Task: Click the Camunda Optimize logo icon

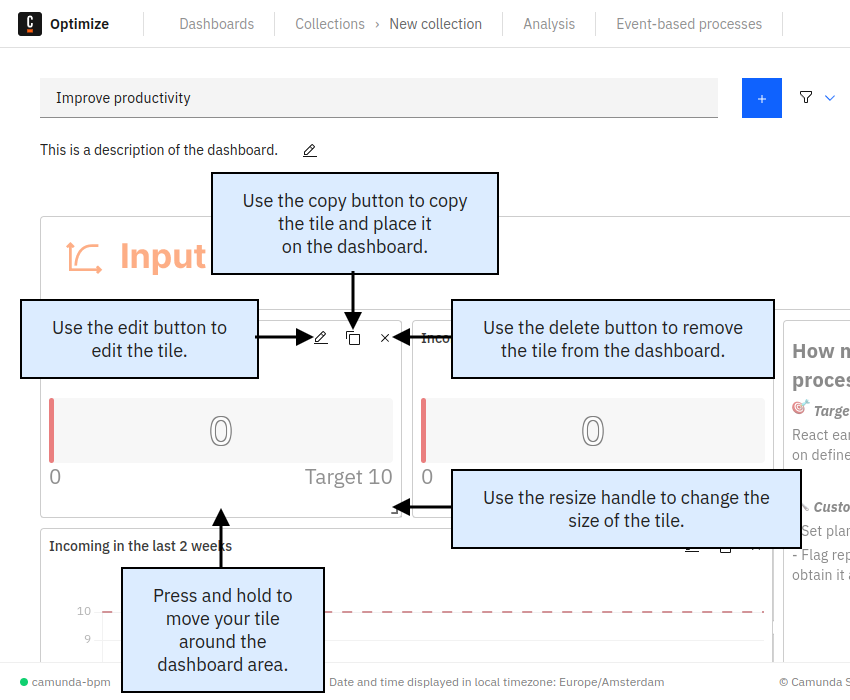Action: 29,23
